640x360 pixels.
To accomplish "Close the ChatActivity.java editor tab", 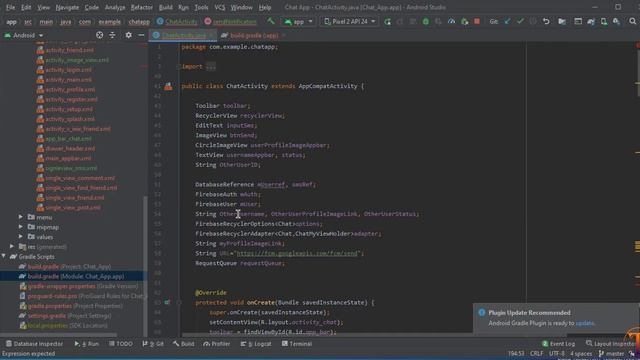I will coord(212,36).
